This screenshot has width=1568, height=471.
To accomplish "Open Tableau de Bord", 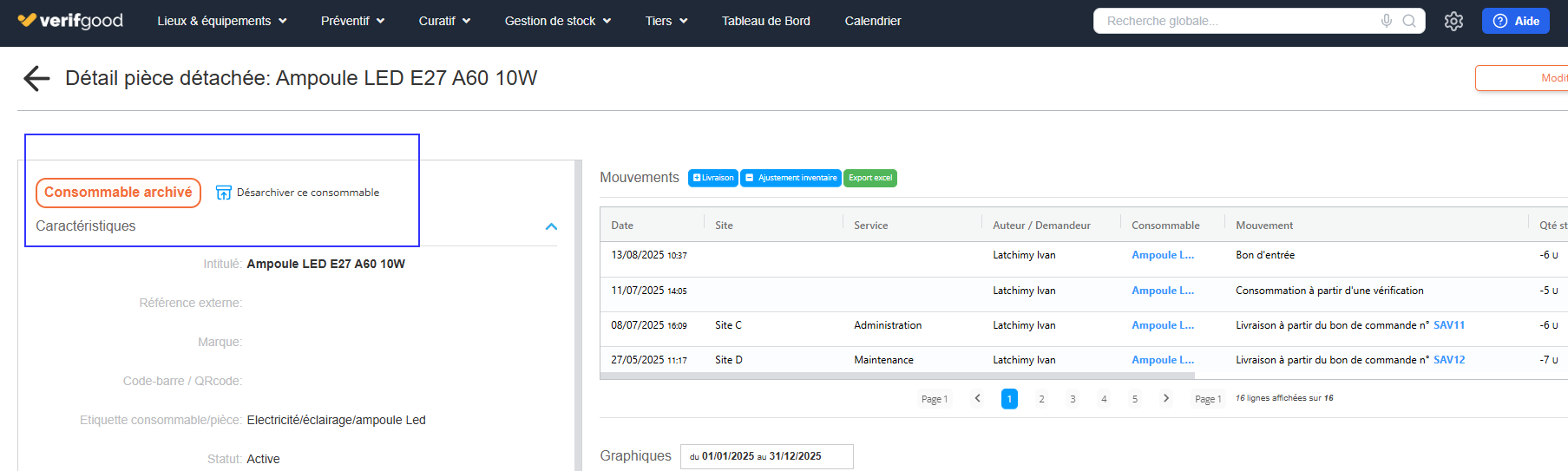I will pos(765,21).
